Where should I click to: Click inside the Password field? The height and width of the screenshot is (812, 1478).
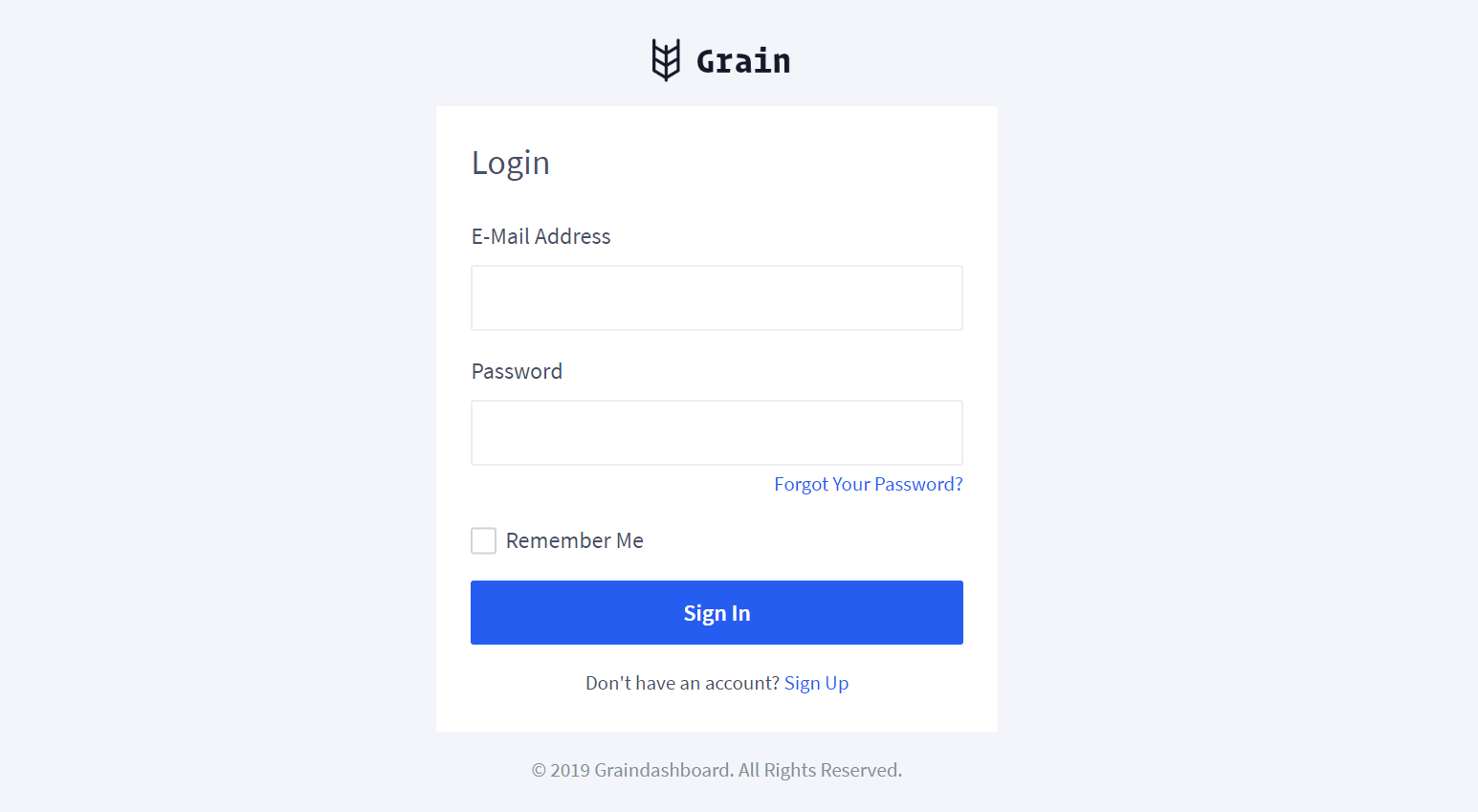pos(717,432)
